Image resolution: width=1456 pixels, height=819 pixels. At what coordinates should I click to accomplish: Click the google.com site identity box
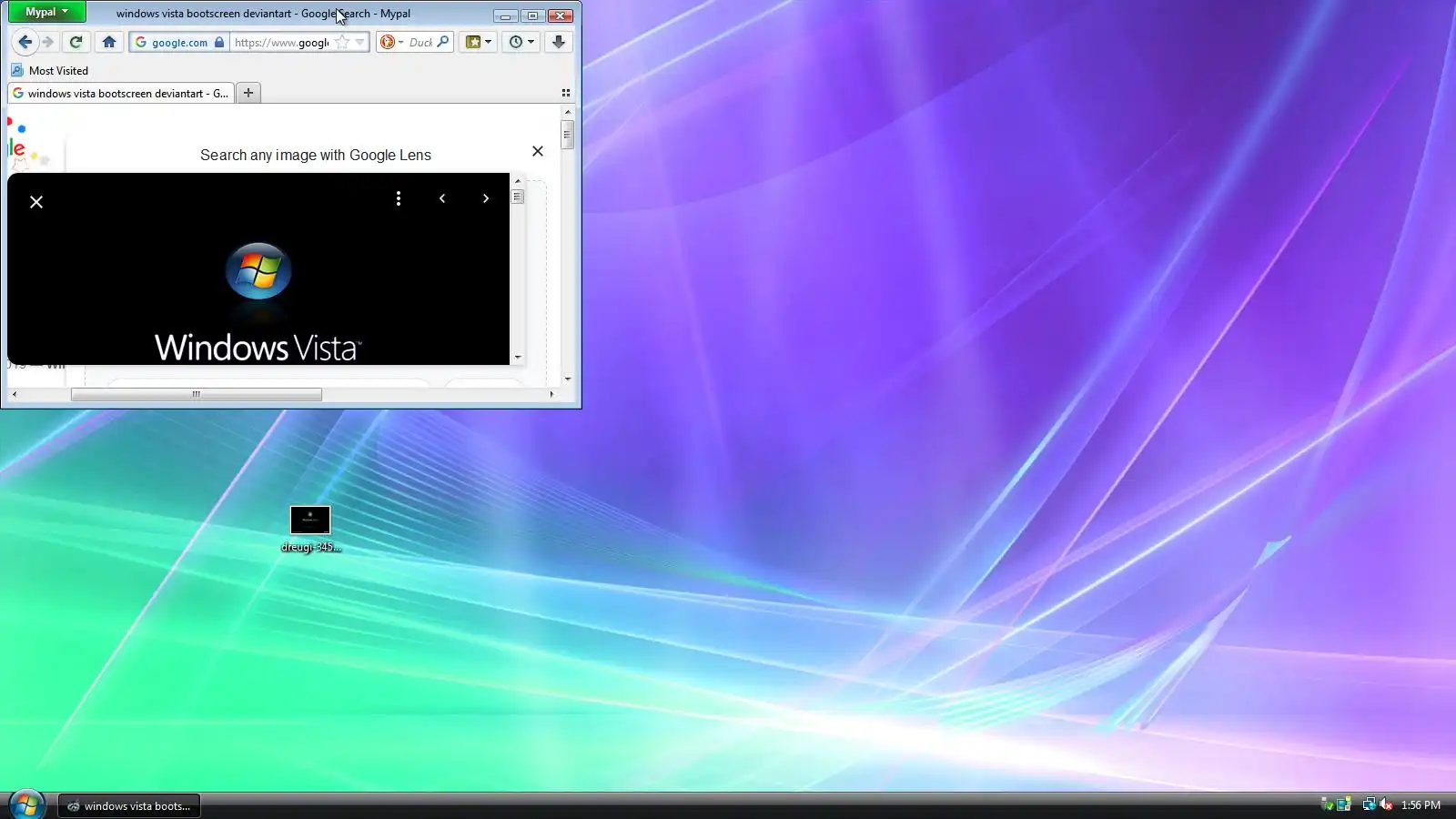[x=179, y=42]
